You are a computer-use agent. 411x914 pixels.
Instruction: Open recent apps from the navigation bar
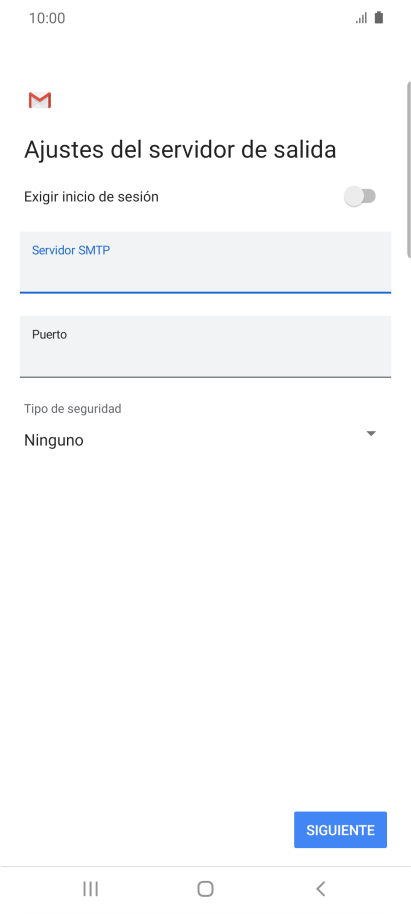(90, 888)
